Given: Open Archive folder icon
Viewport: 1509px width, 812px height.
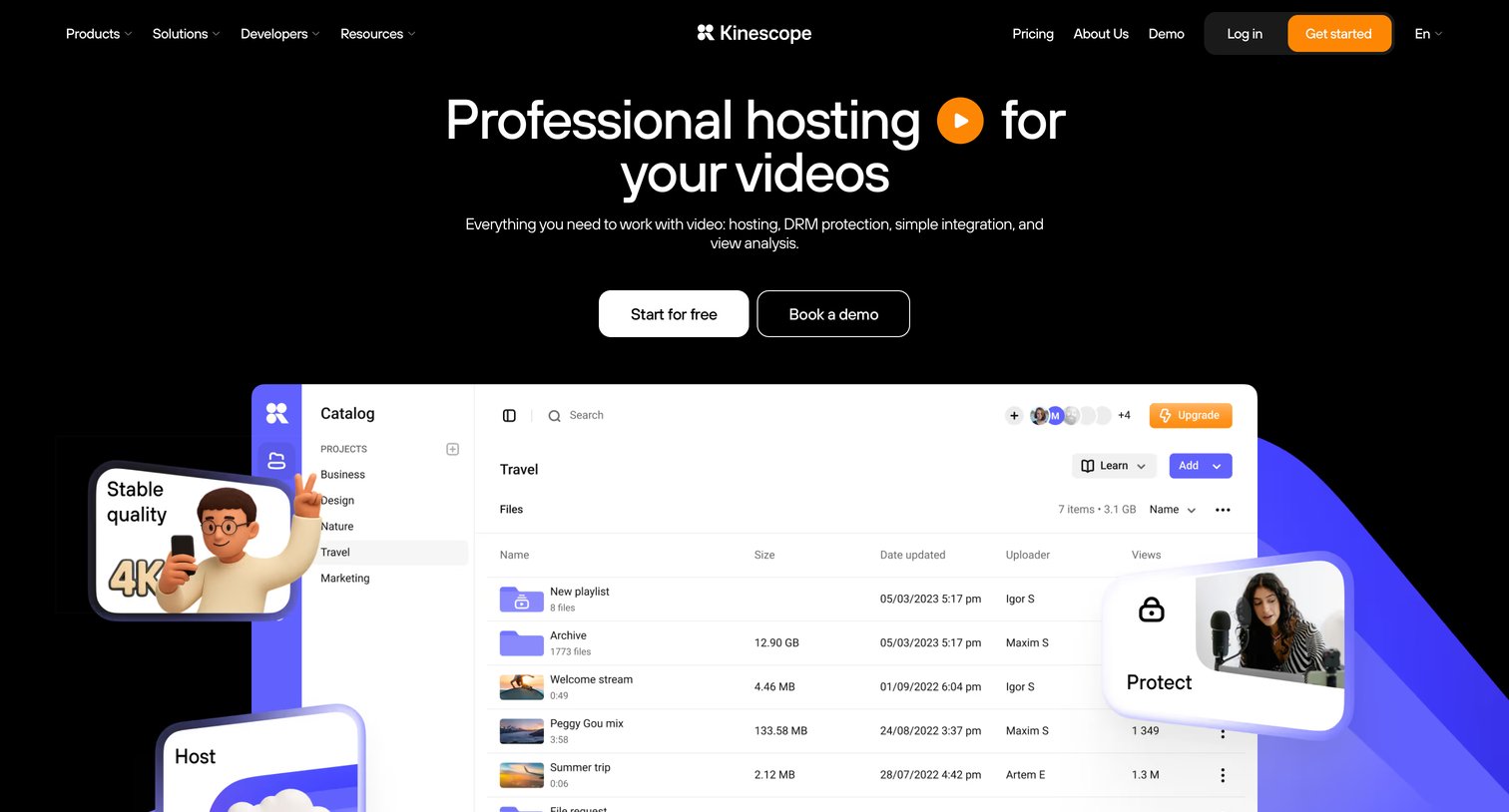Looking at the screenshot, I should click(x=521, y=642).
